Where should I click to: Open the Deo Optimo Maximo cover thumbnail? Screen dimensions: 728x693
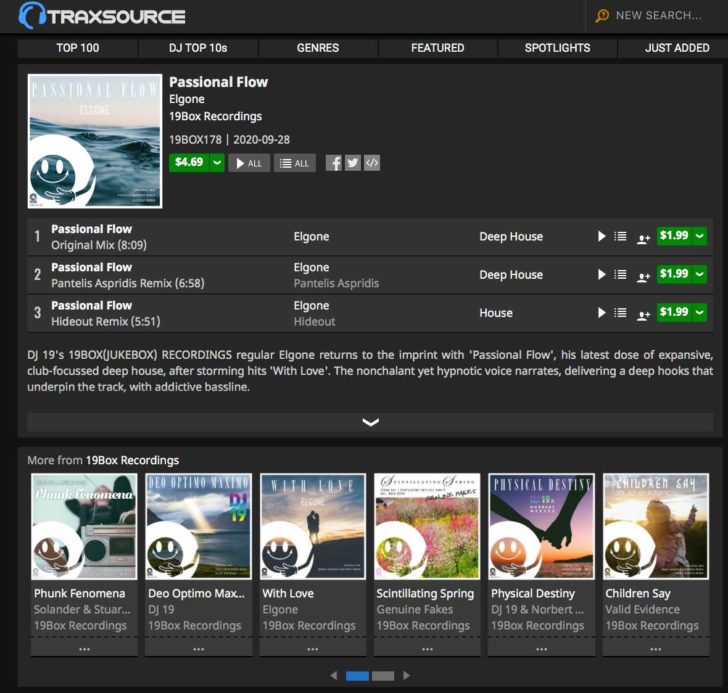198,526
